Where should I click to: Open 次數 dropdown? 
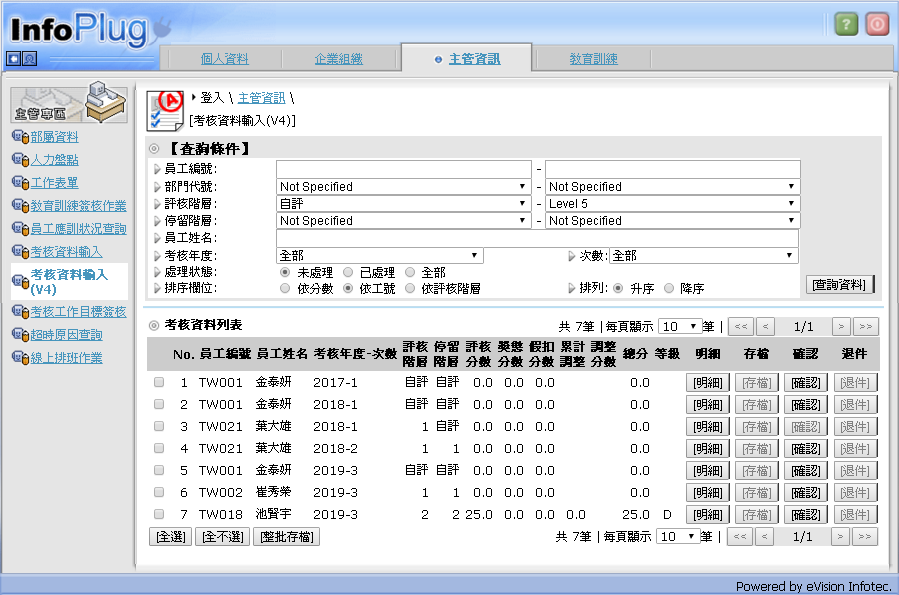pyautogui.click(x=704, y=256)
